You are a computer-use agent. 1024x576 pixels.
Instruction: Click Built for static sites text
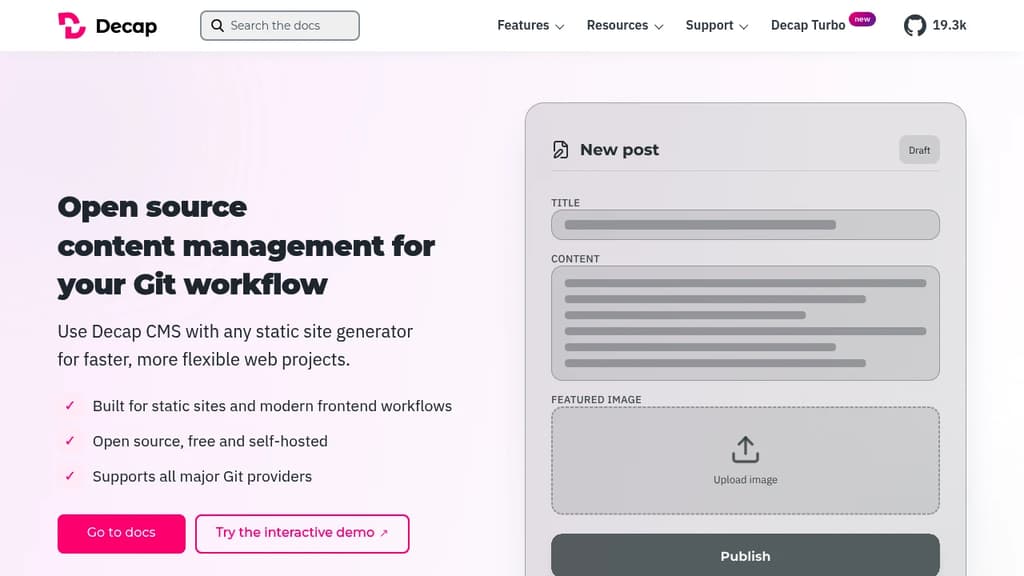coord(272,406)
